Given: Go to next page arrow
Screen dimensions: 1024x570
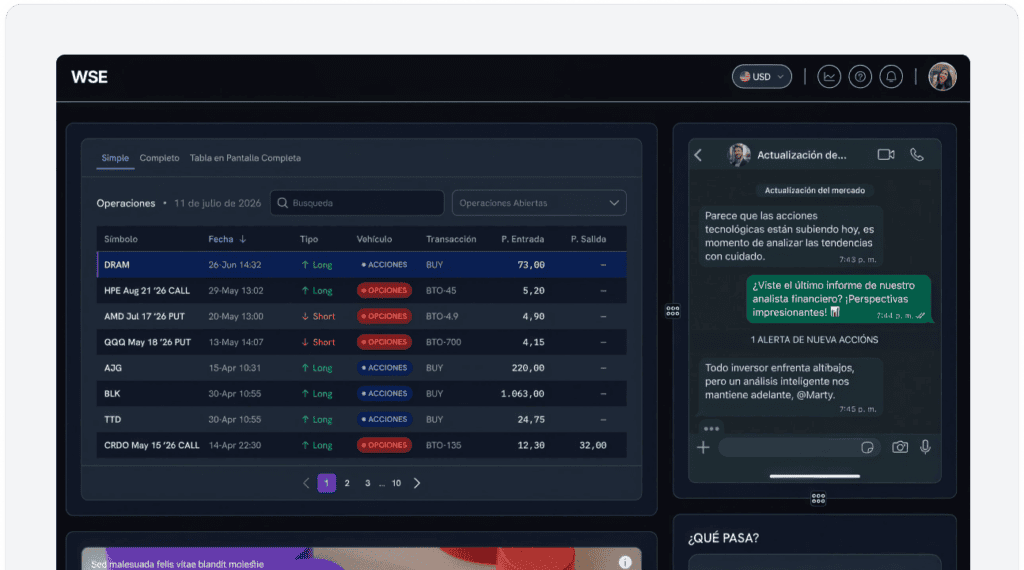Looking at the screenshot, I should tap(417, 483).
